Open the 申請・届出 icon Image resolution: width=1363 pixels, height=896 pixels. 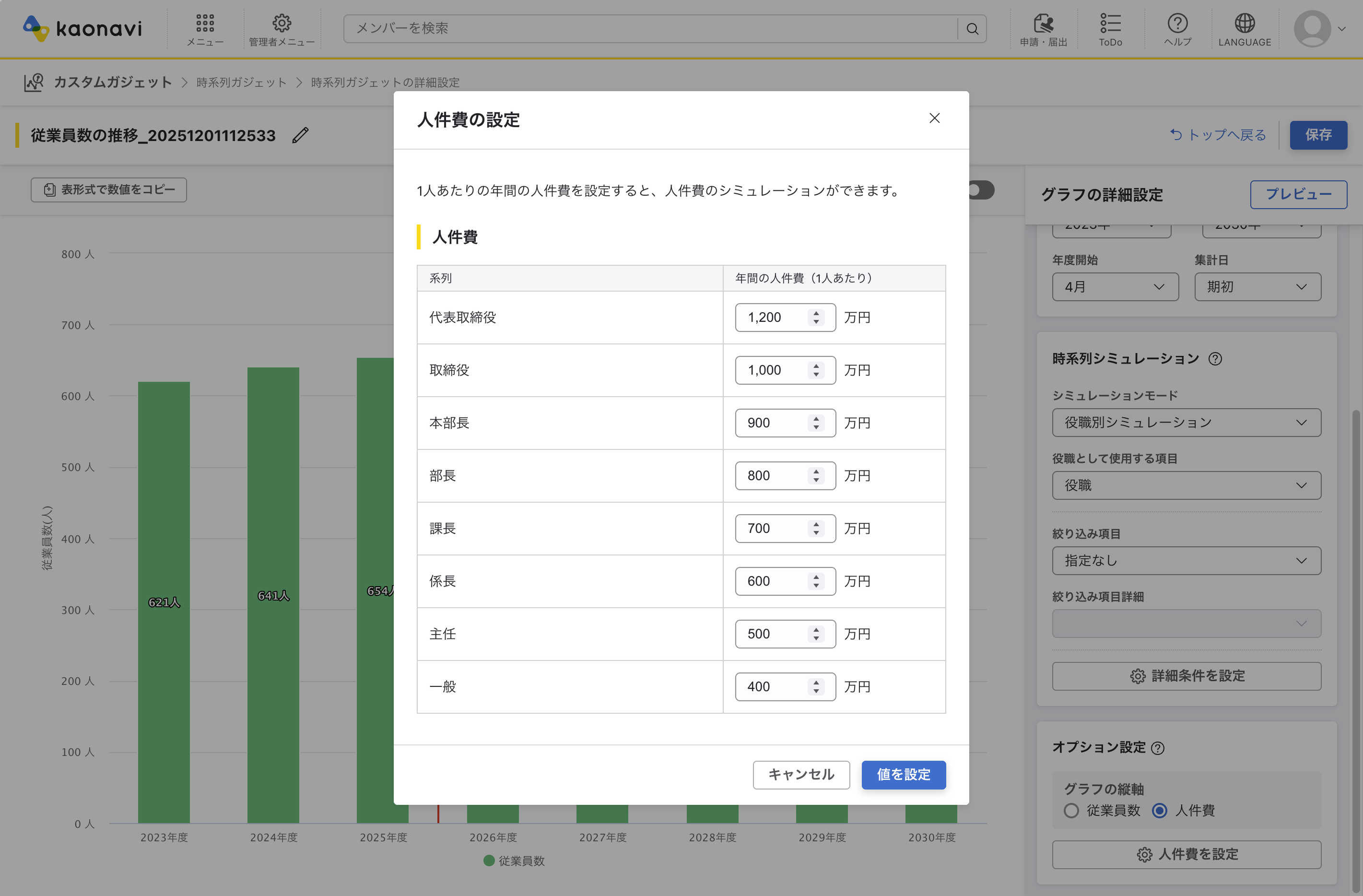click(1043, 24)
